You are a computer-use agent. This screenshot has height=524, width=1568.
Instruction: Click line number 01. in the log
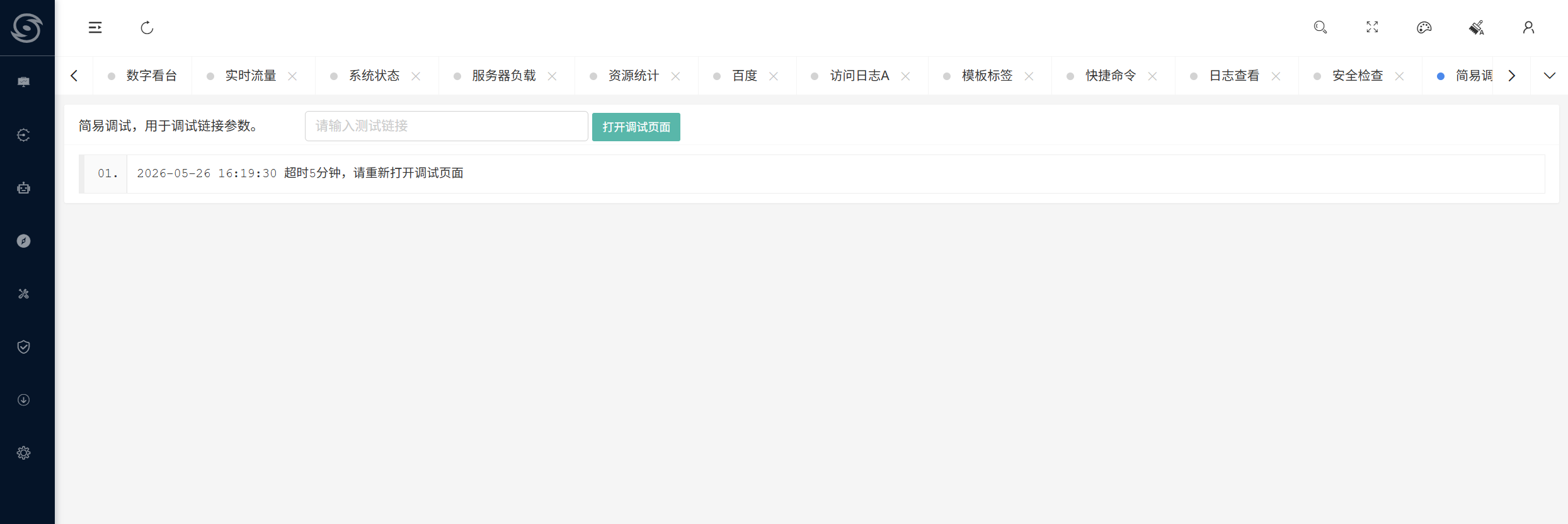(x=108, y=173)
